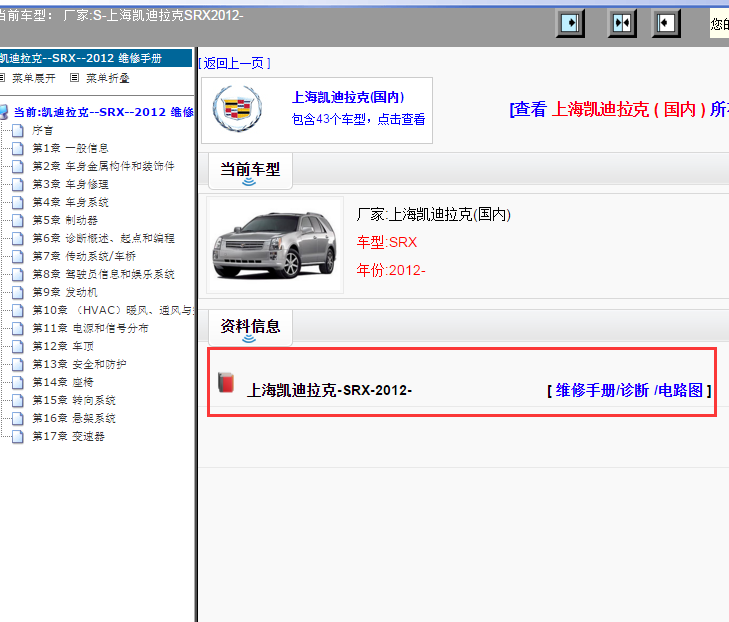Click the page icon of 第14章 座椅
729x622 pixels.
click(18, 382)
